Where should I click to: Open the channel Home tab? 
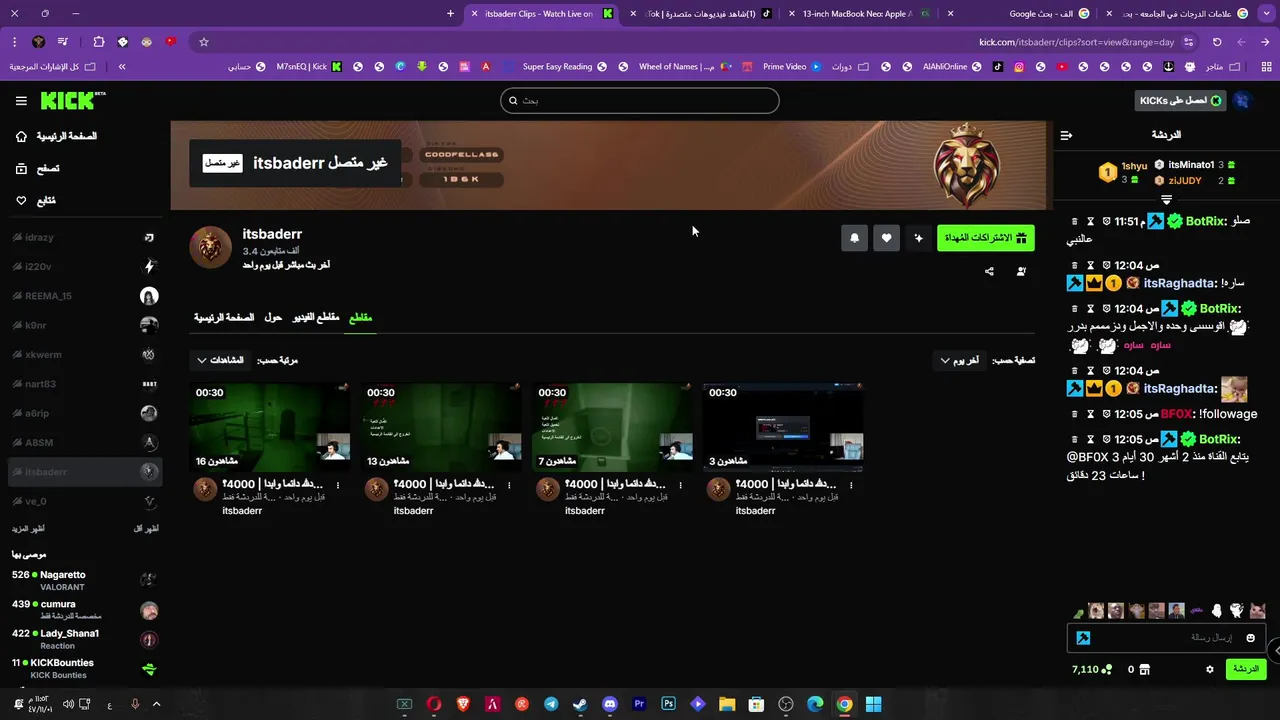[224, 317]
